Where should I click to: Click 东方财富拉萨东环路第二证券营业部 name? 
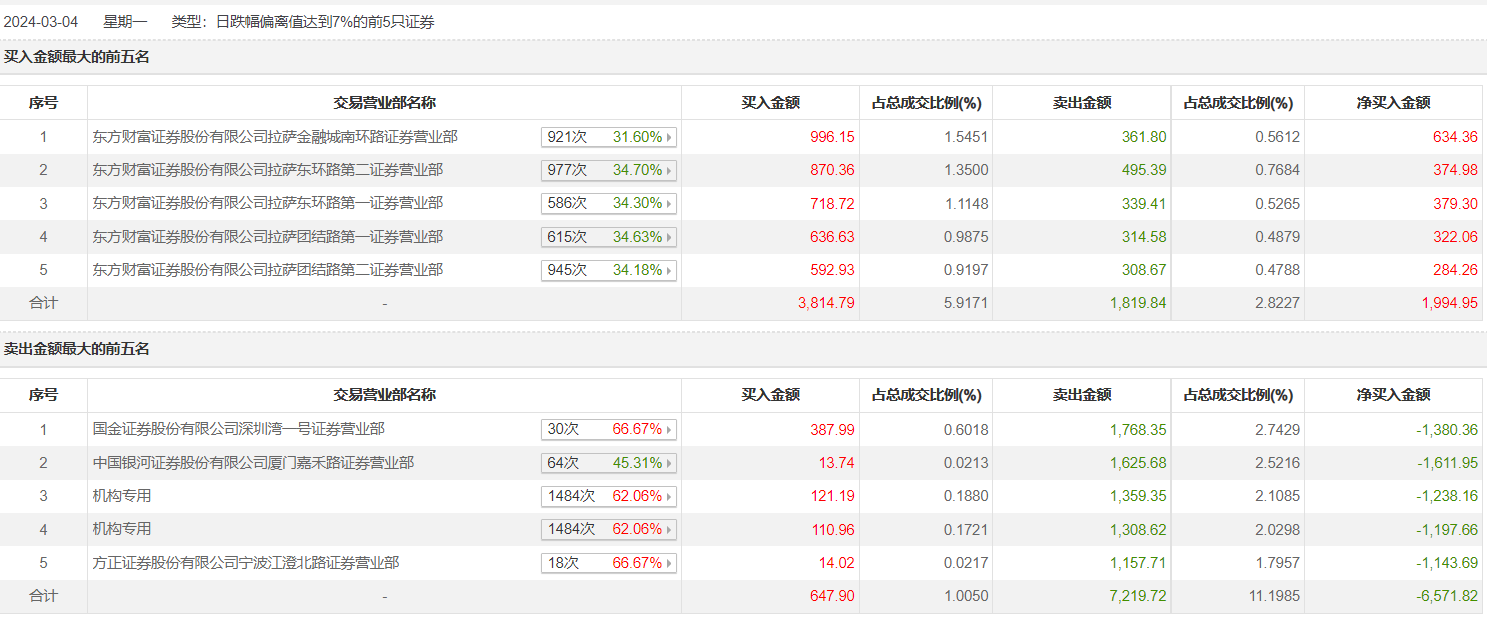[268, 170]
